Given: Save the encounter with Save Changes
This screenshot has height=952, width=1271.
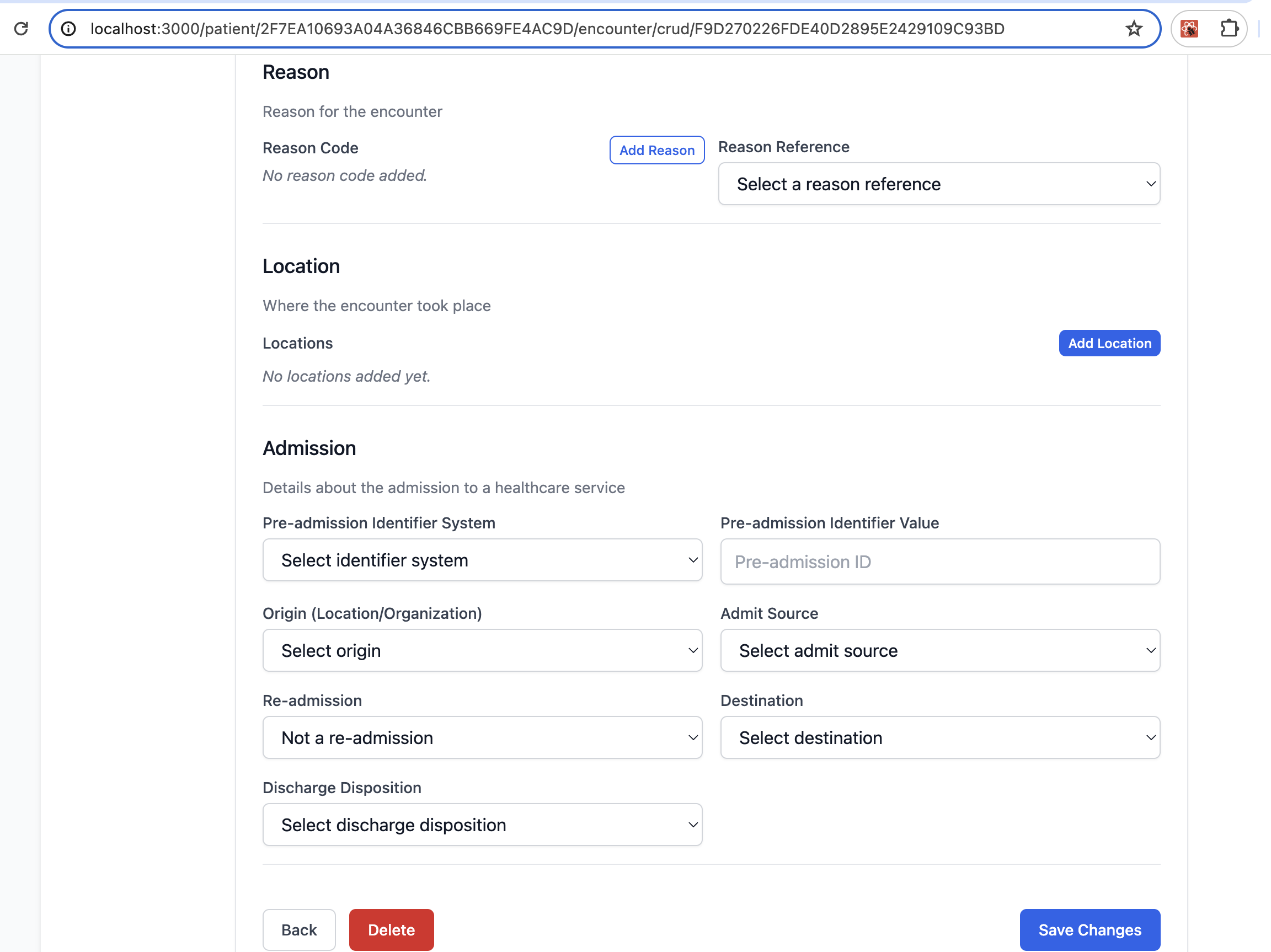Looking at the screenshot, I should point(1089,929).
